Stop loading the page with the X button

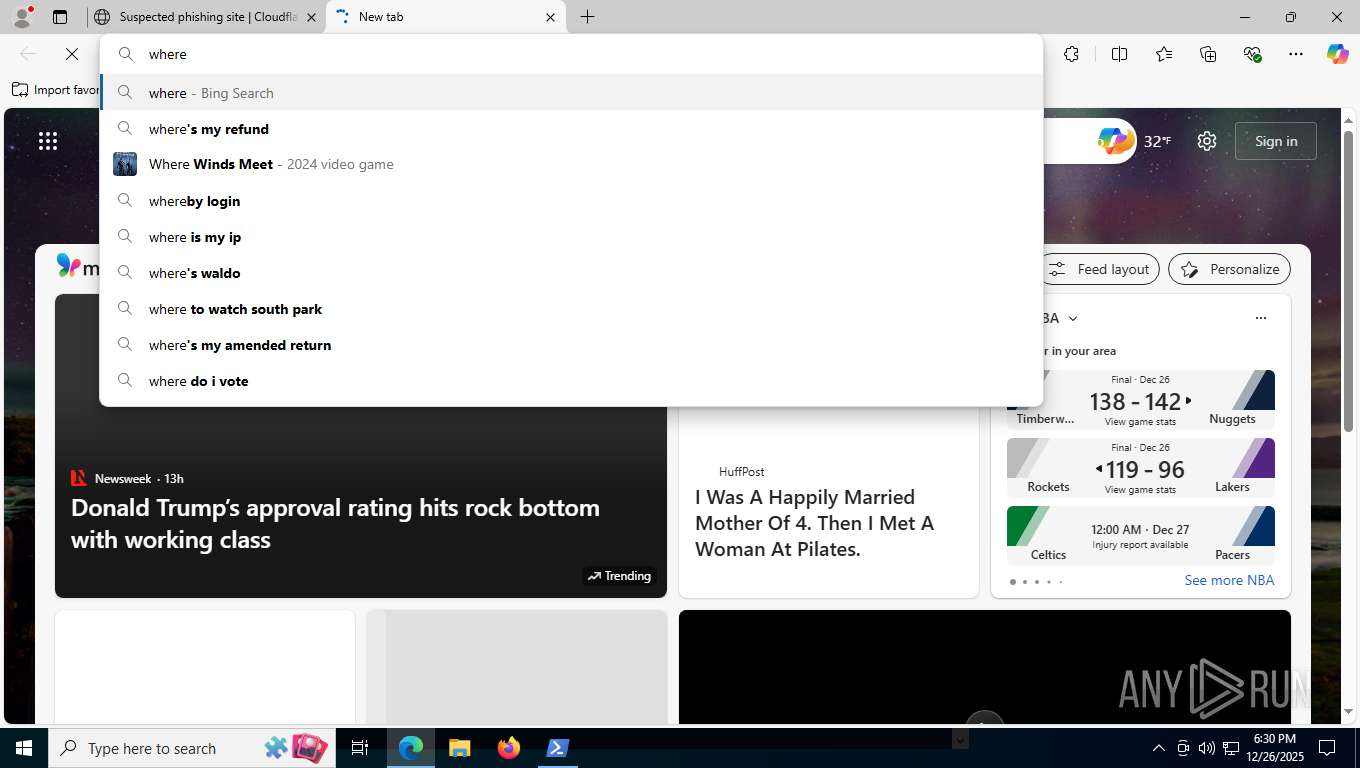tap(72, 54)
